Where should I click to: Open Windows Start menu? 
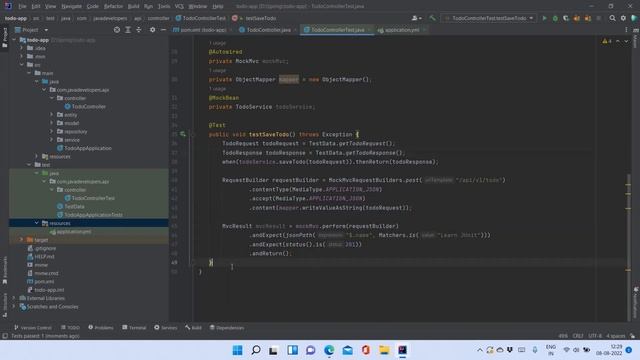pos(237,350)
